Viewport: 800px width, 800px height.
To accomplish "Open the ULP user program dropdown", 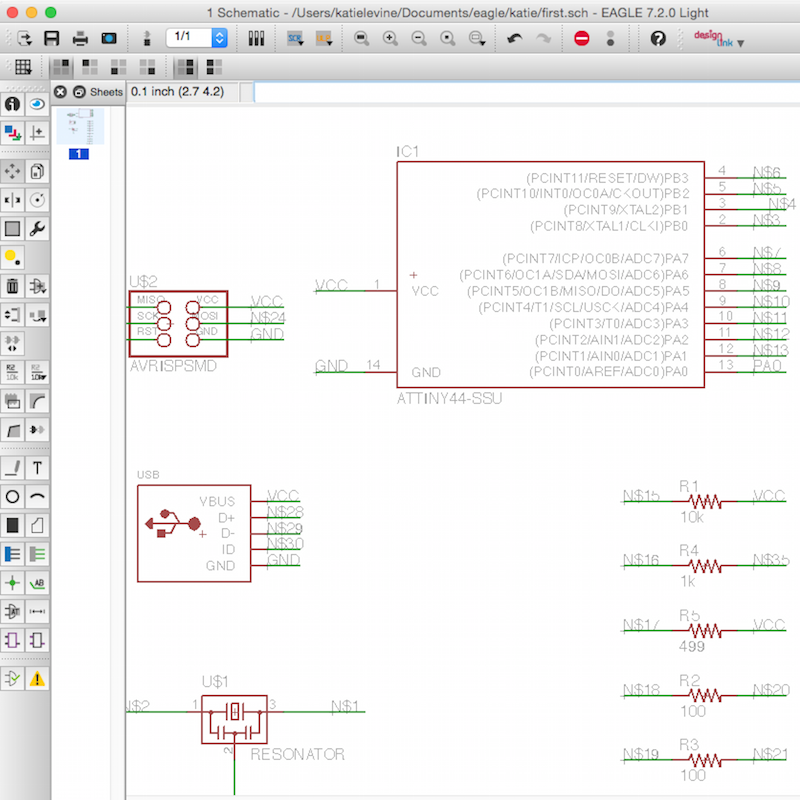I will (324, 38).
